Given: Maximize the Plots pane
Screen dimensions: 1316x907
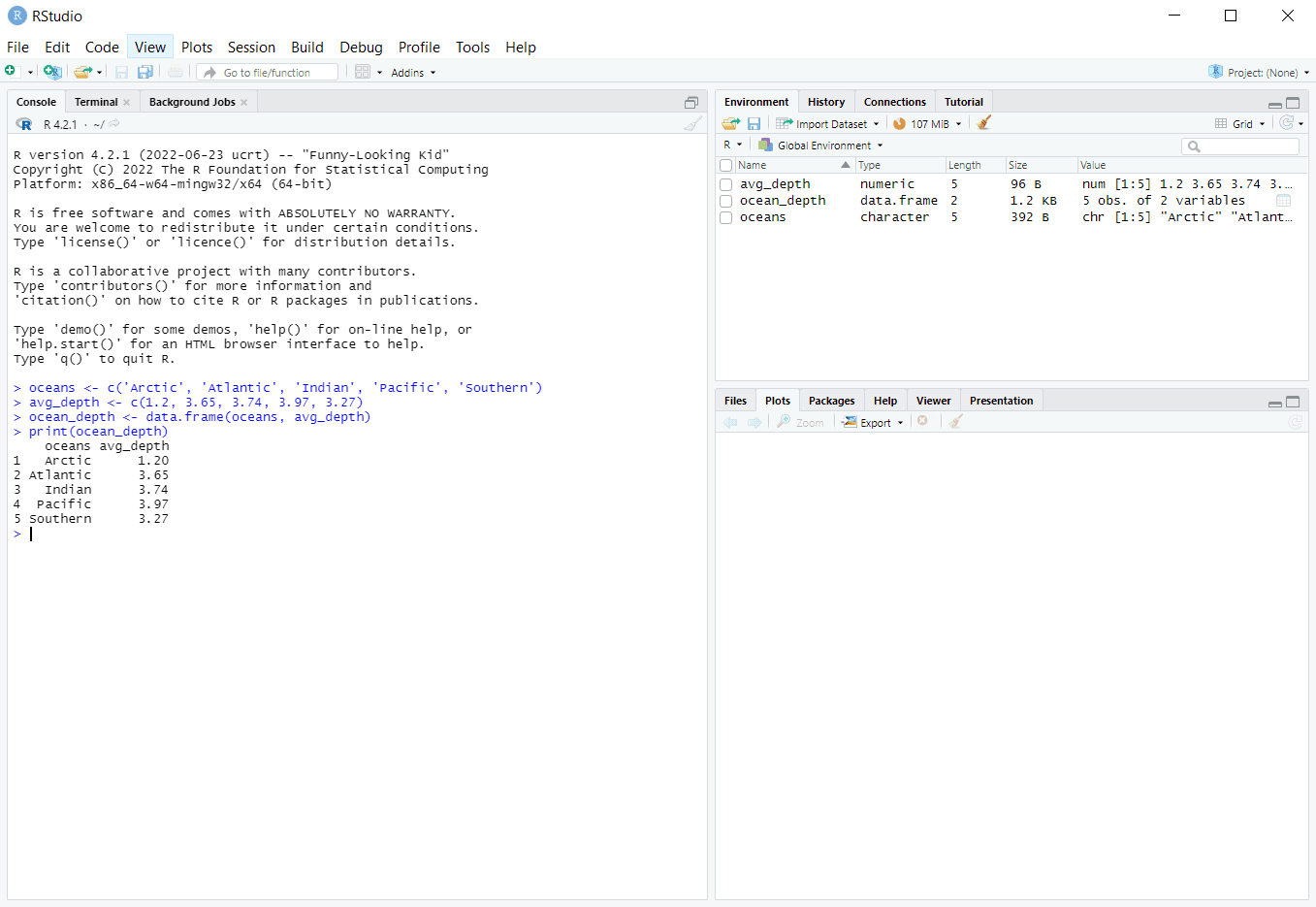Looking at the screenshot, I should click(1293, 402).
